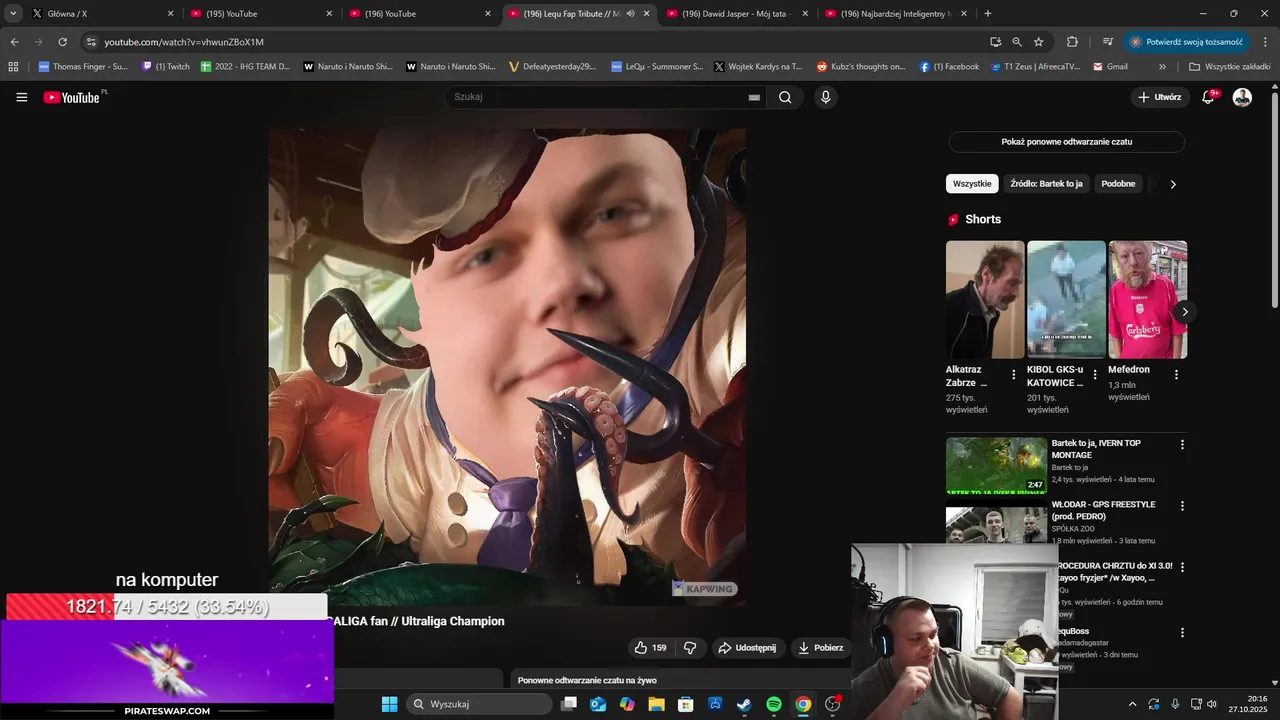The image size is (1280, 720).
Task: Open the IVERN TOP MONTAGE video thumbnail
Action: click(996, 465)
